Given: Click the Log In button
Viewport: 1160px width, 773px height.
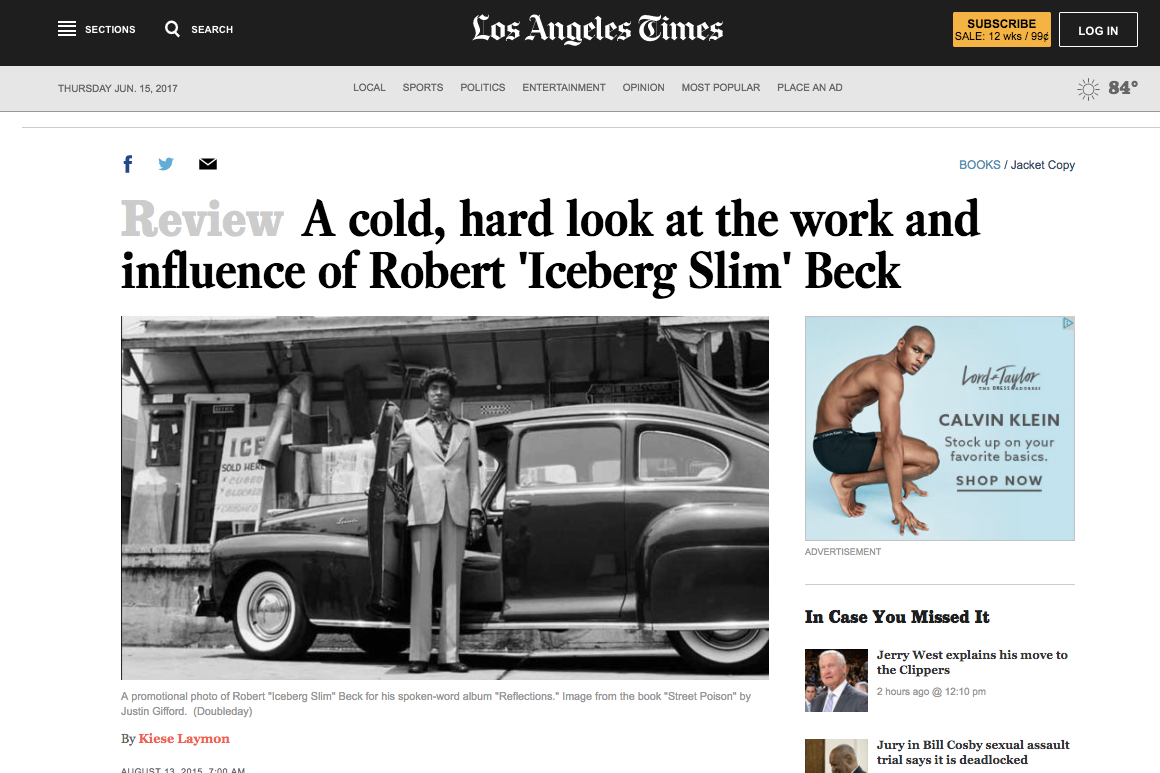Looking at the screenshot, I should [x=1098, y=30].
